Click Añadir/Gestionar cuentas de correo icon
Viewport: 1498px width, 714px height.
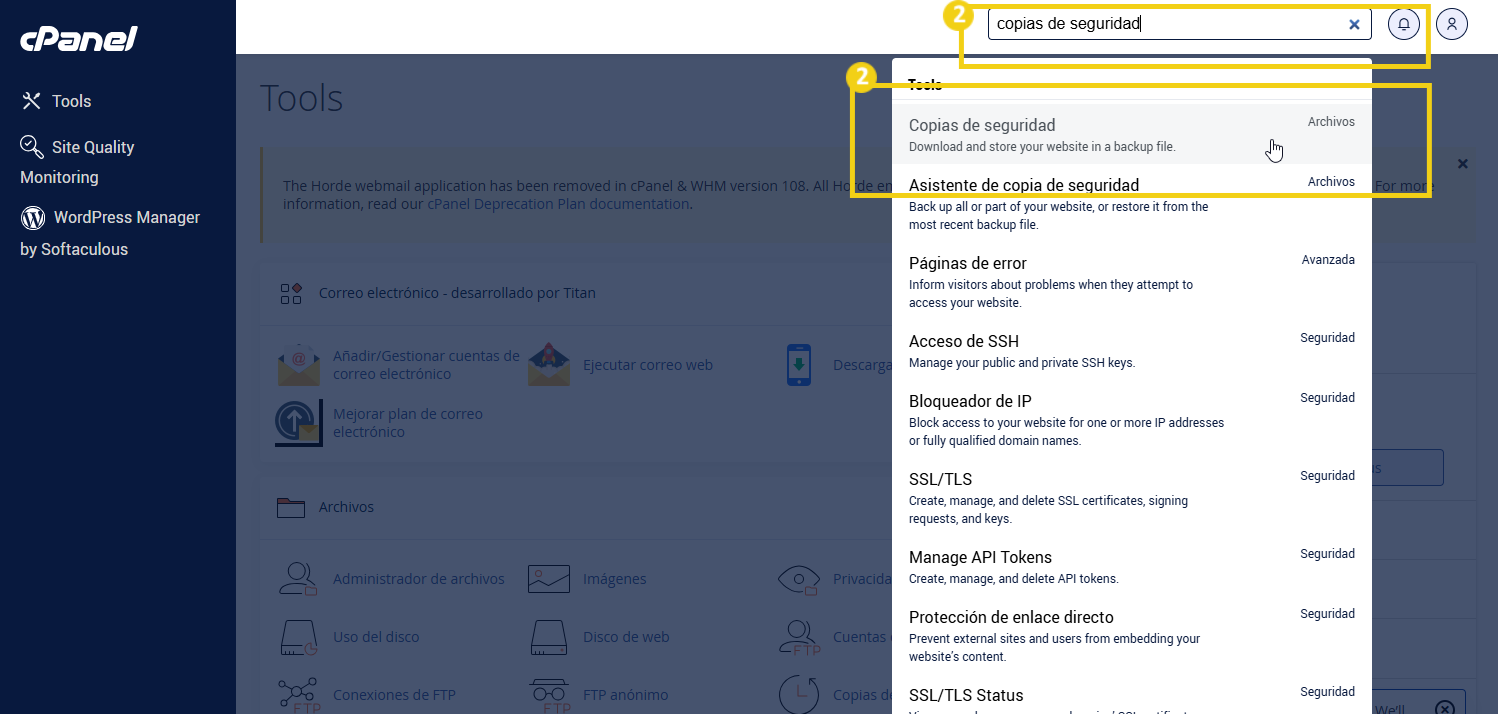(x=298, y=365)
